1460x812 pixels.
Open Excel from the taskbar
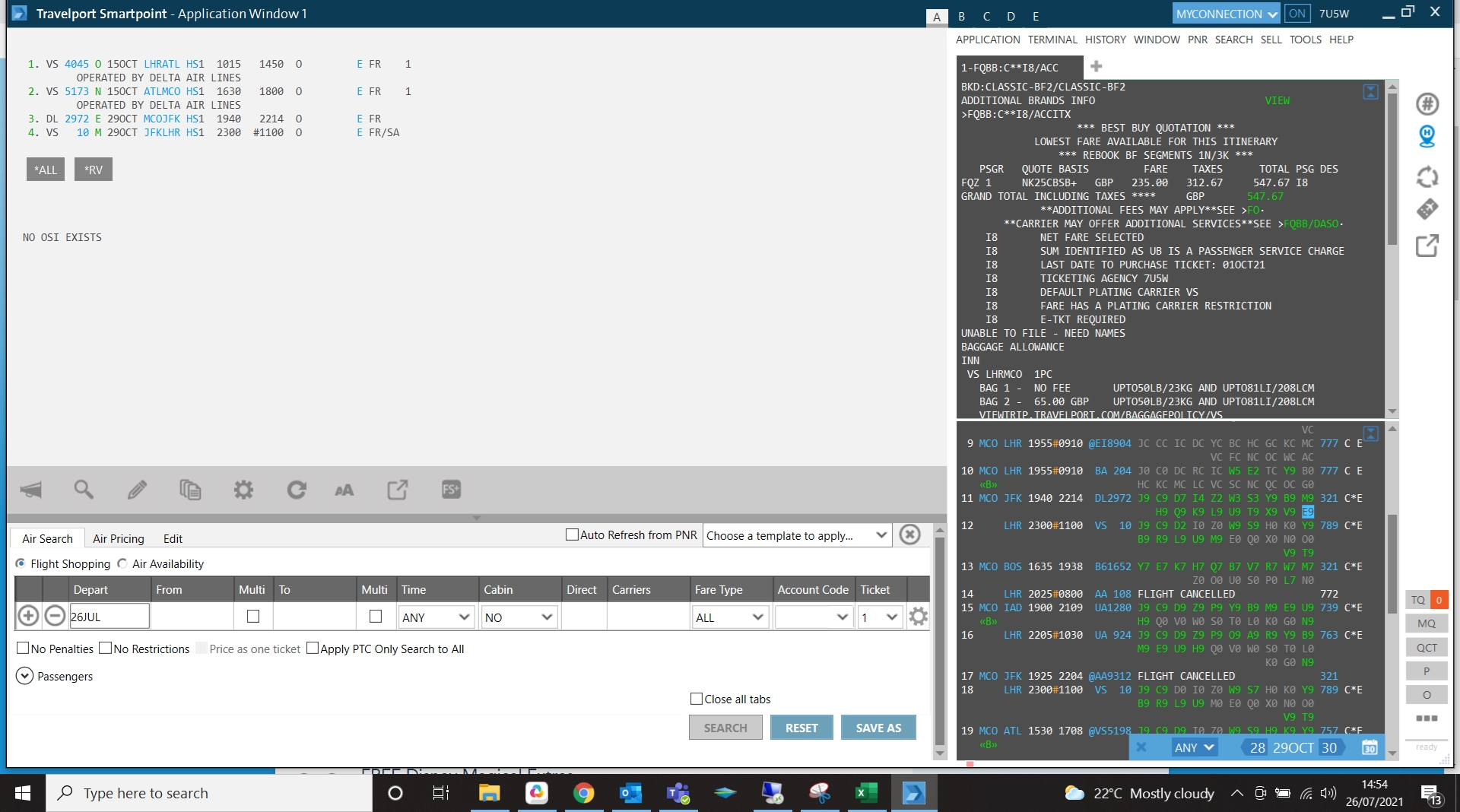(866, 793)
